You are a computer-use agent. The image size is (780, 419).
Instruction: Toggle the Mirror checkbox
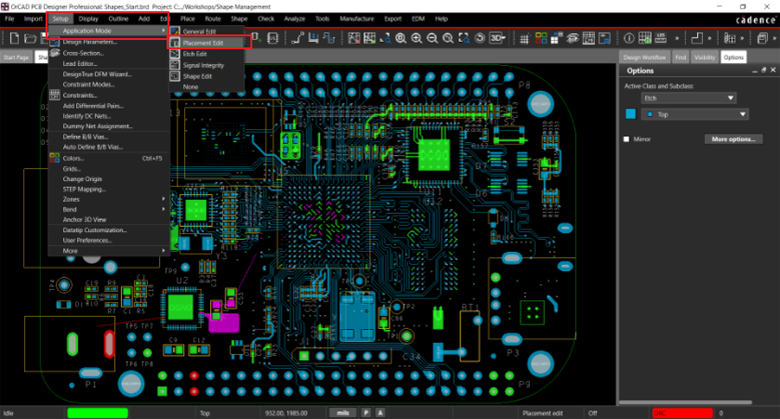(627, 139)
